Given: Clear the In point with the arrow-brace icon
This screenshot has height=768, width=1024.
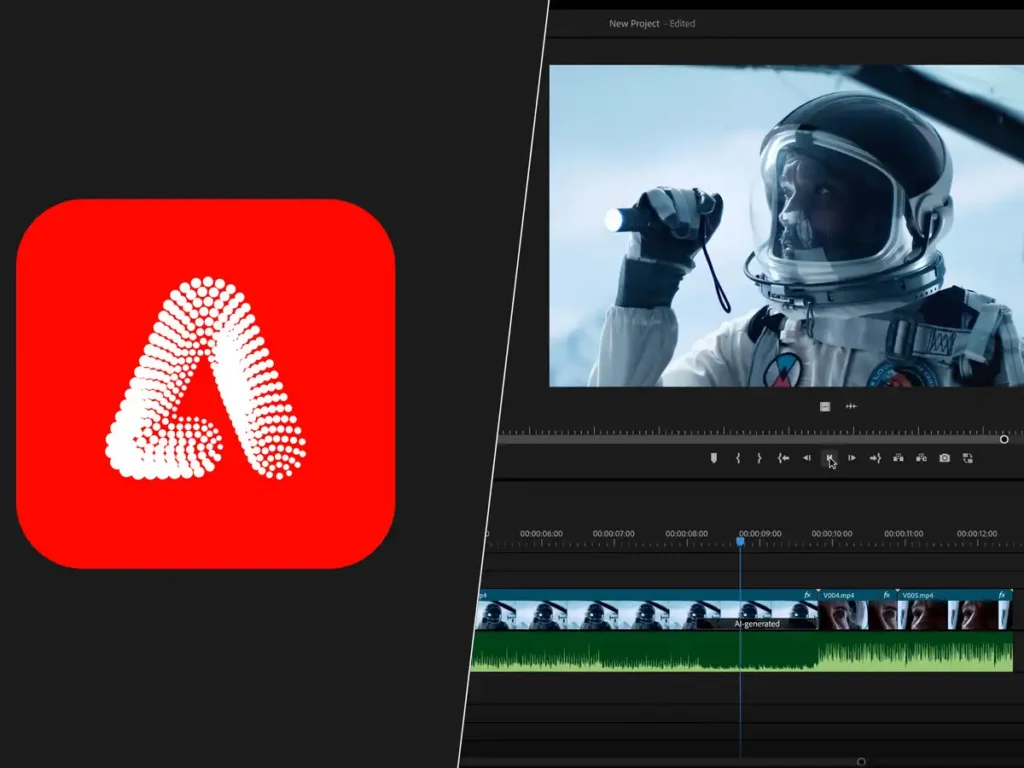Looking at the screenshot, I should pos(783,458).
